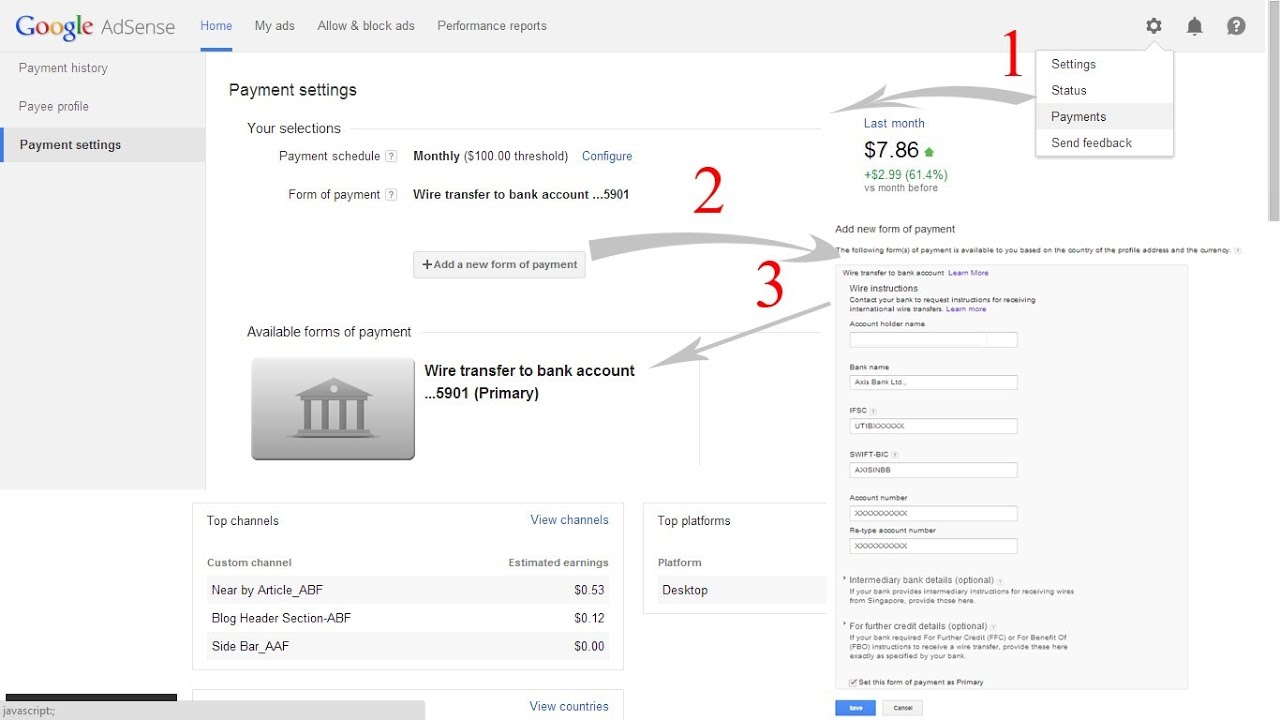The width and height of the screenshot is (1280, 720).
Task: Click the Side Bar_AAF channel row
Action: click(x=408, y=646)
